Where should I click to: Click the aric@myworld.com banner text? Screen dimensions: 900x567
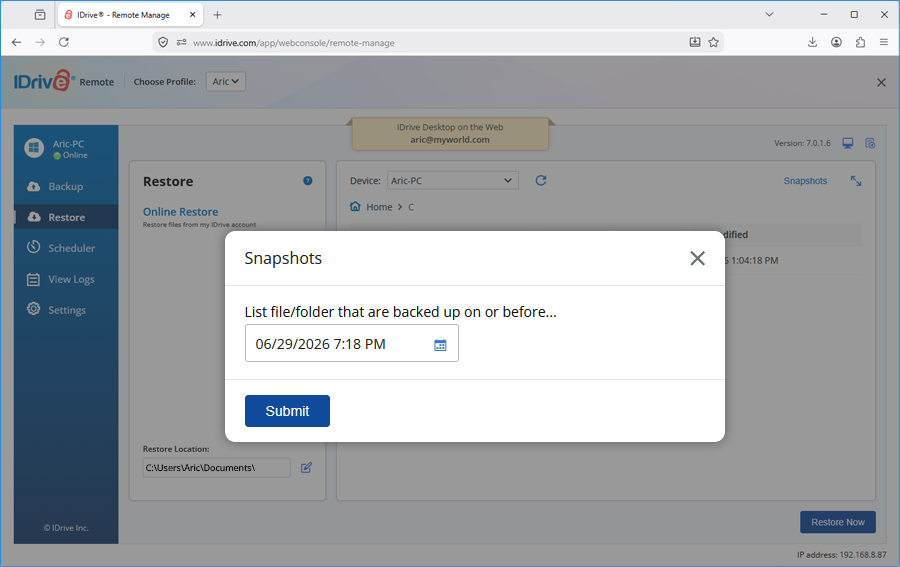point(449,139)
